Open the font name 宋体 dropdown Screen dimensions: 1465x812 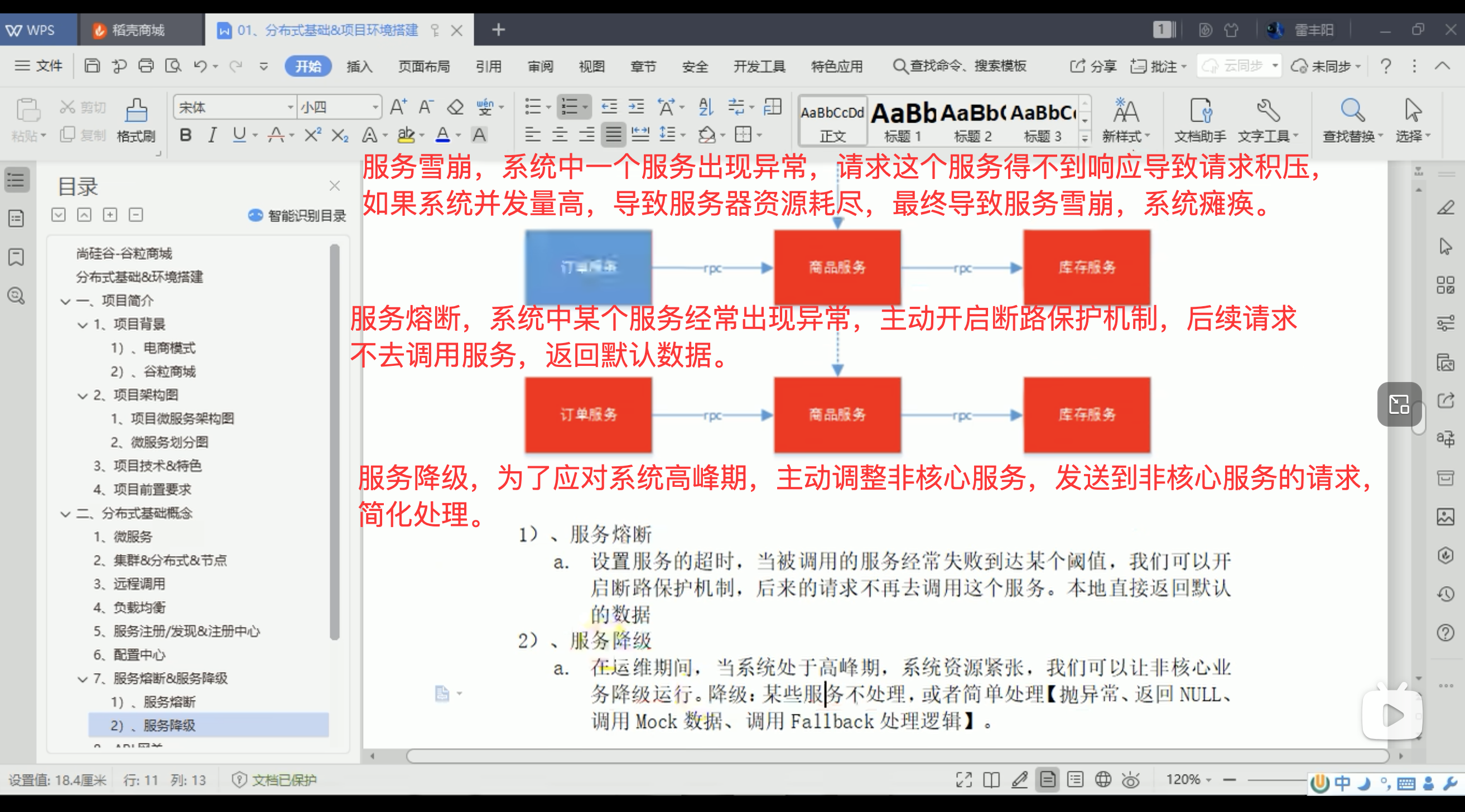coord(290,108)
